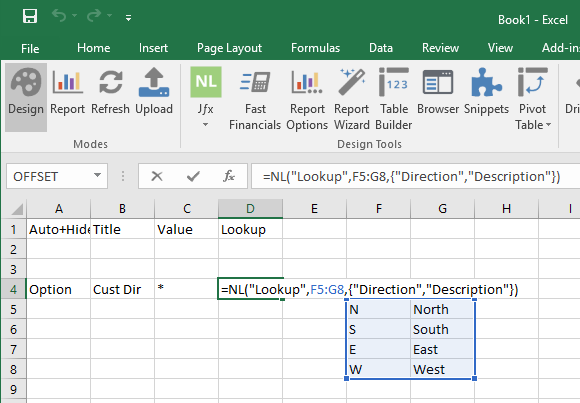Click the cell containing North

(442, 309)
